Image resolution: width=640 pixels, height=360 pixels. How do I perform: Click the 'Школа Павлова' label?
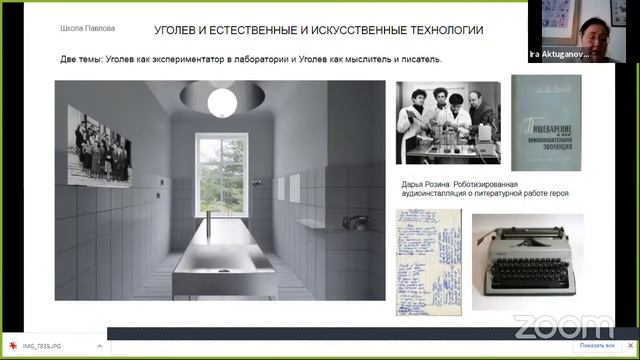87,28
